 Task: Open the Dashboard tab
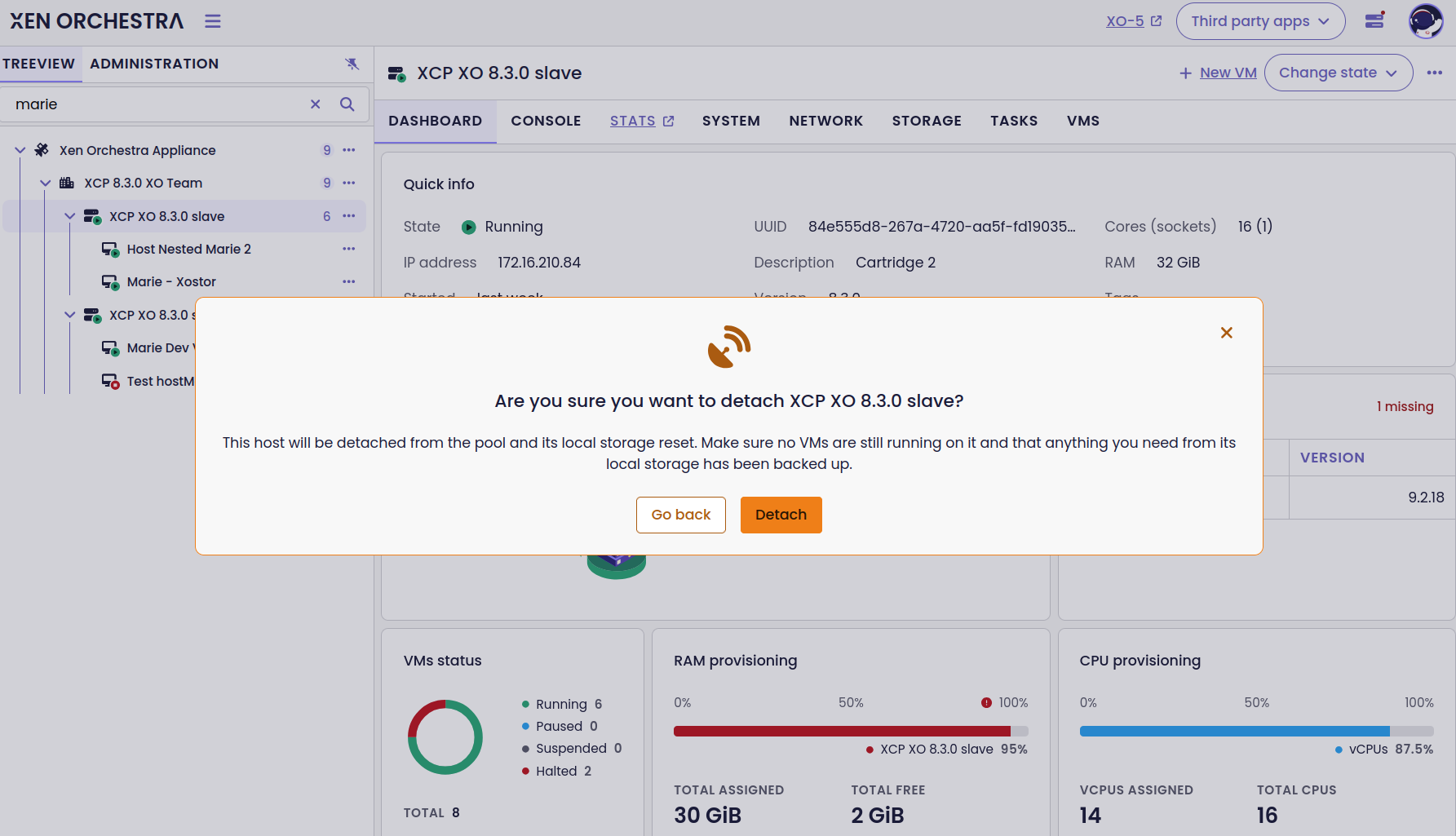click(x=436, y=121)
